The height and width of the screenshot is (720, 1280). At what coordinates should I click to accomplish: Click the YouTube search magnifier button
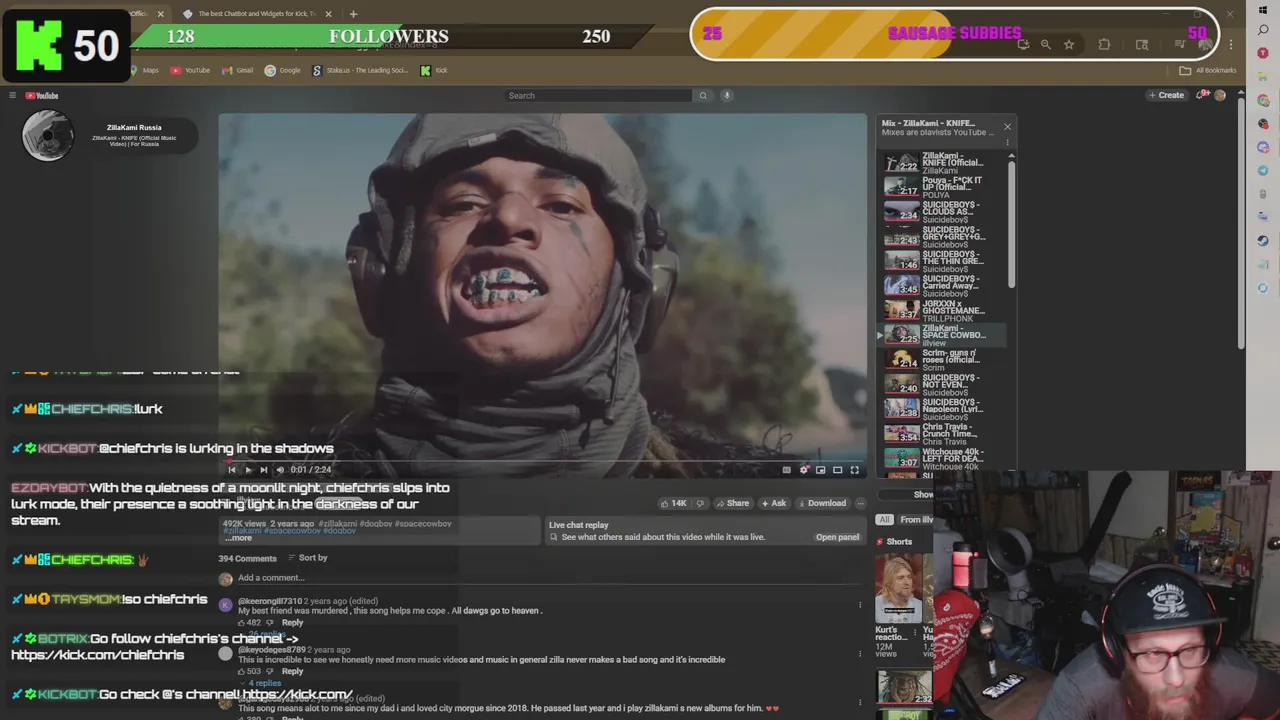tap(703, 96)
